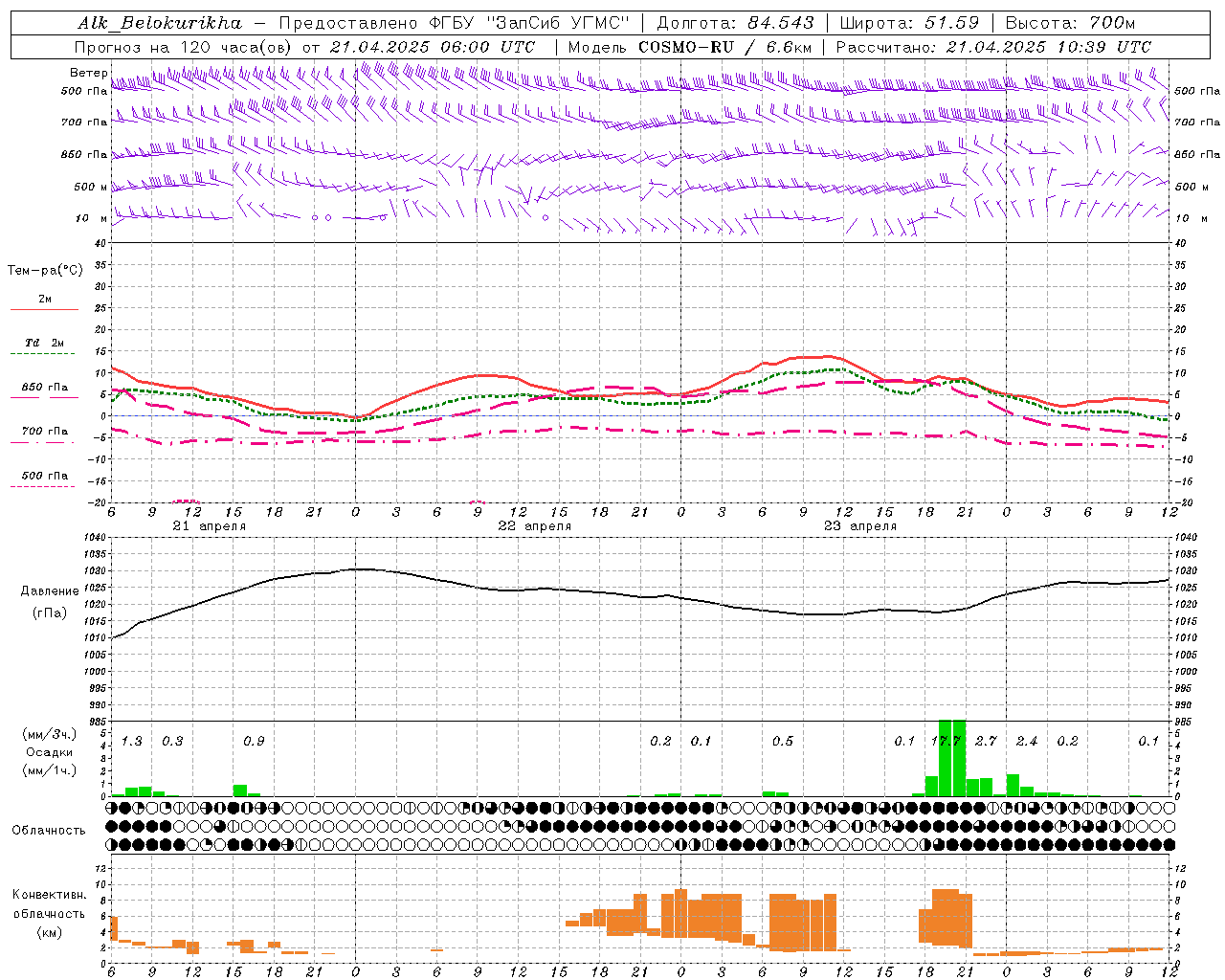
Task: Click the latitude value 51.59
Action: pos(952,23)
